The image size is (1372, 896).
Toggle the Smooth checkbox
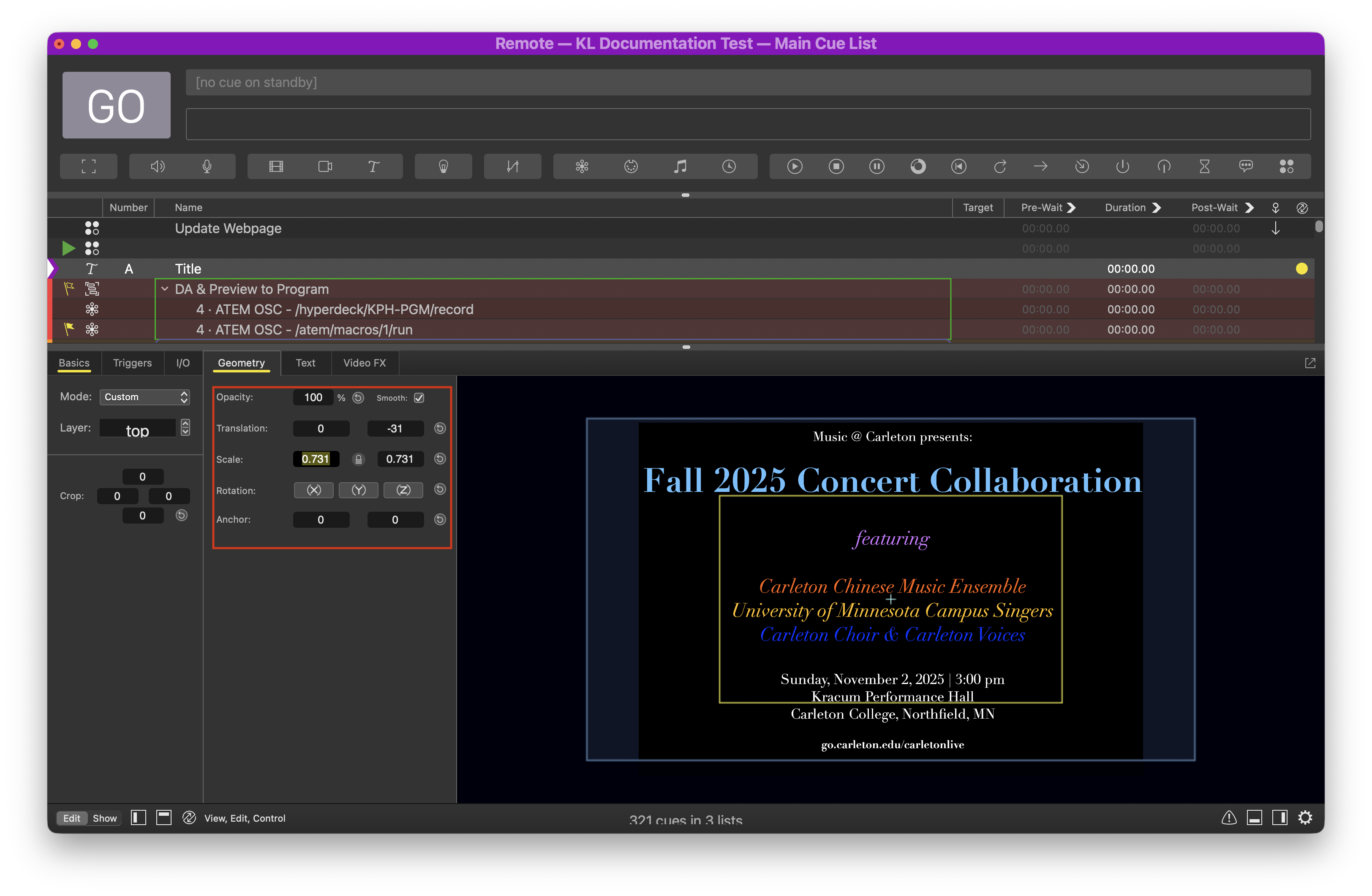coord(419,398)
